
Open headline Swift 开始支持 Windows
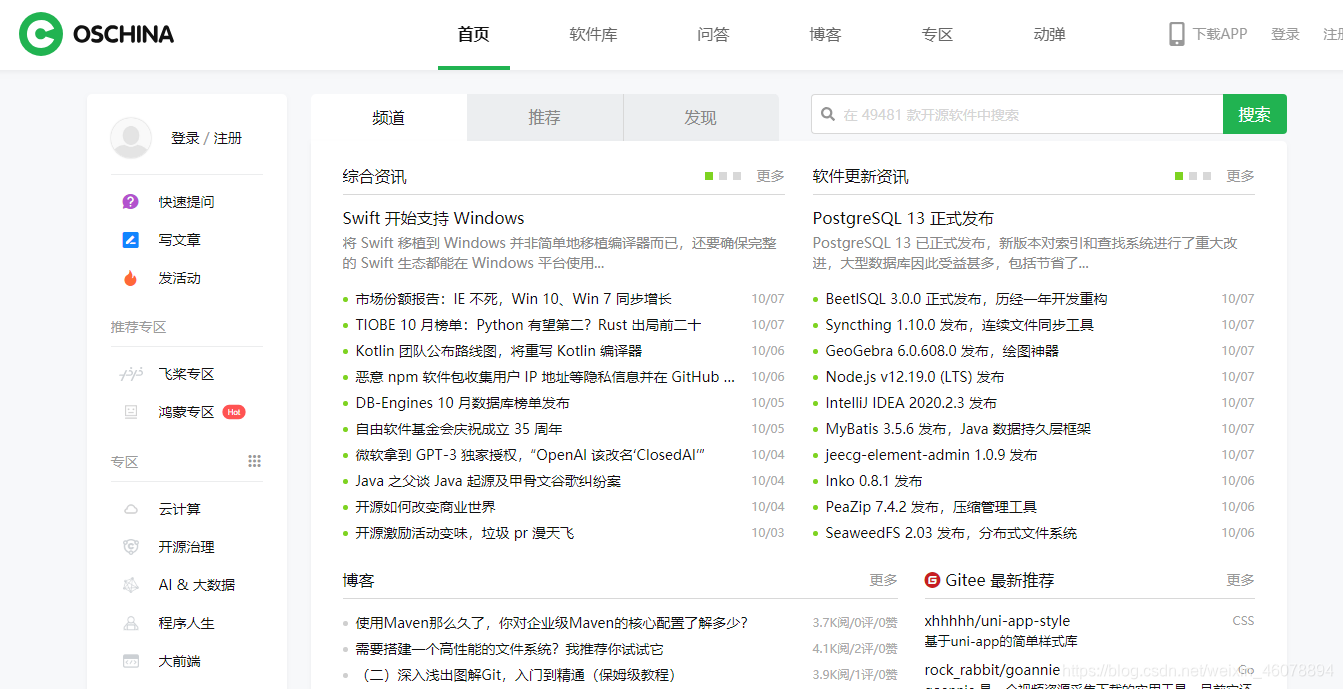[x=434, y=218]
